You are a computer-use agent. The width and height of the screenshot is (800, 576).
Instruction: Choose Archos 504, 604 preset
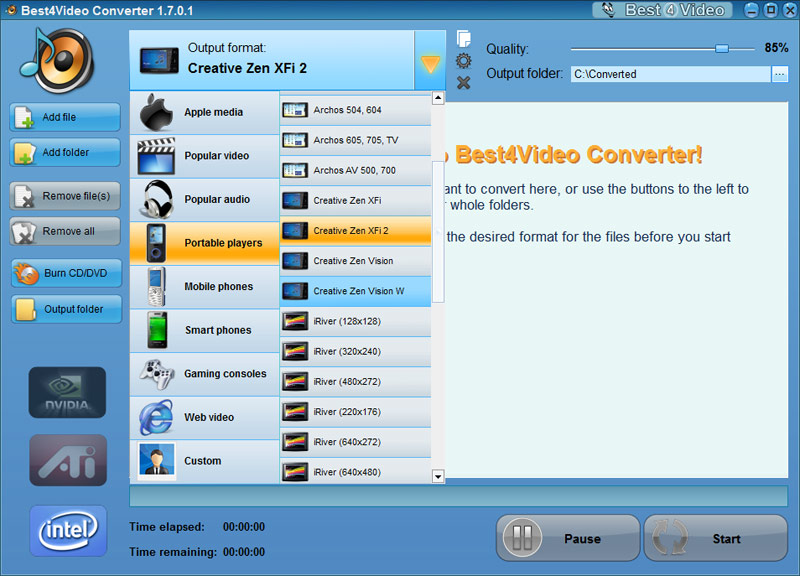(x=356, y=110)
